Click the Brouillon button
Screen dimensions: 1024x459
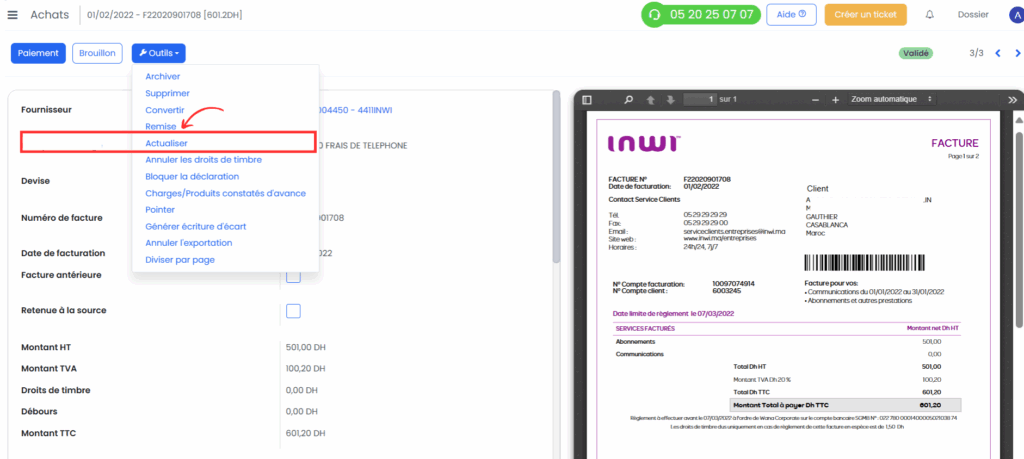[97, 54]
